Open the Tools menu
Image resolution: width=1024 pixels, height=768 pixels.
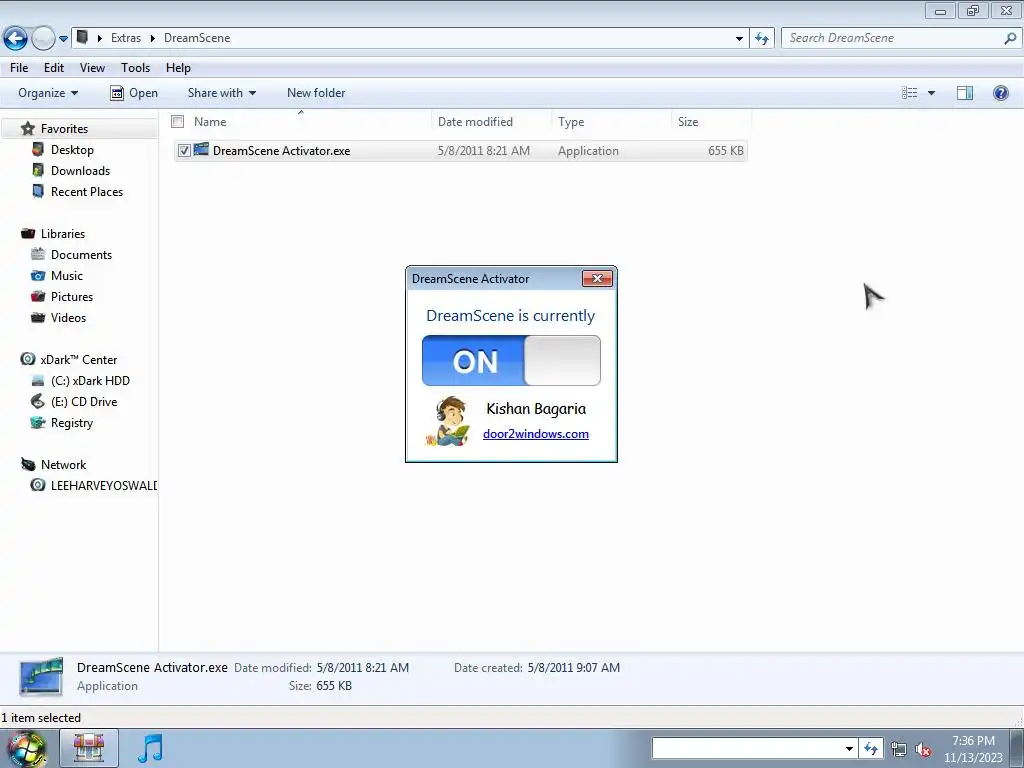pyautogui.click(x=135, y=68)
